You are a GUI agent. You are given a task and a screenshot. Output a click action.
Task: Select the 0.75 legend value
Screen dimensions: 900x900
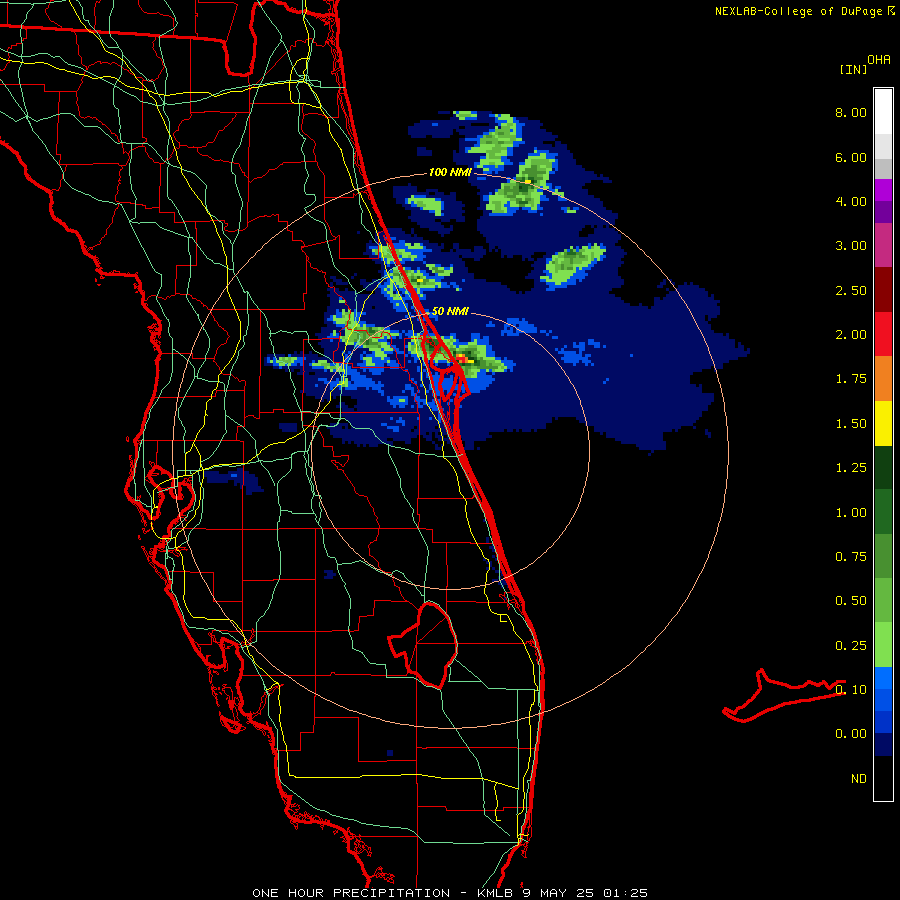tap(851, 557)
